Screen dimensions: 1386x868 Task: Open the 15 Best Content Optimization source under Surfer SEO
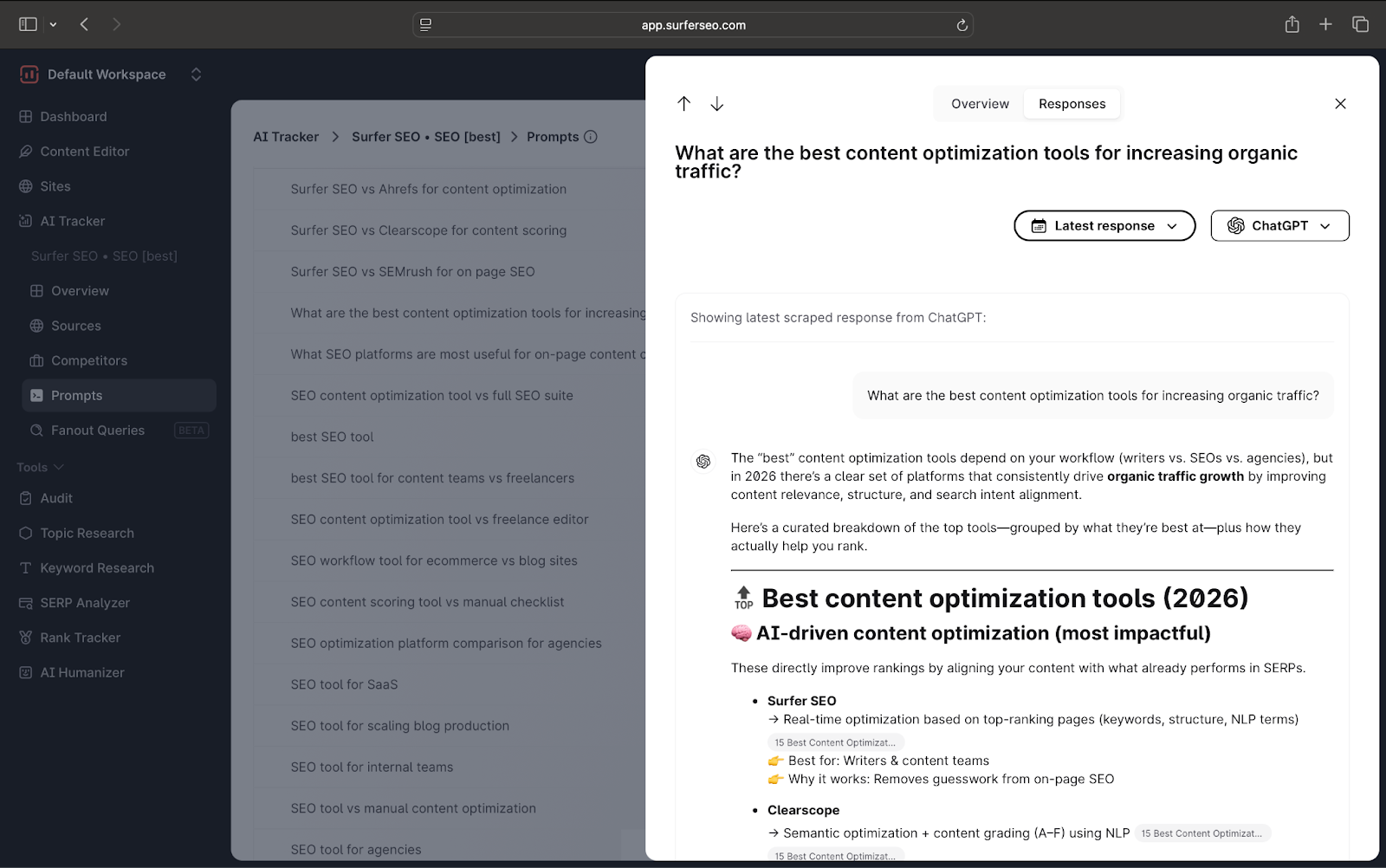pyautogui.click(x=835, y=742)
